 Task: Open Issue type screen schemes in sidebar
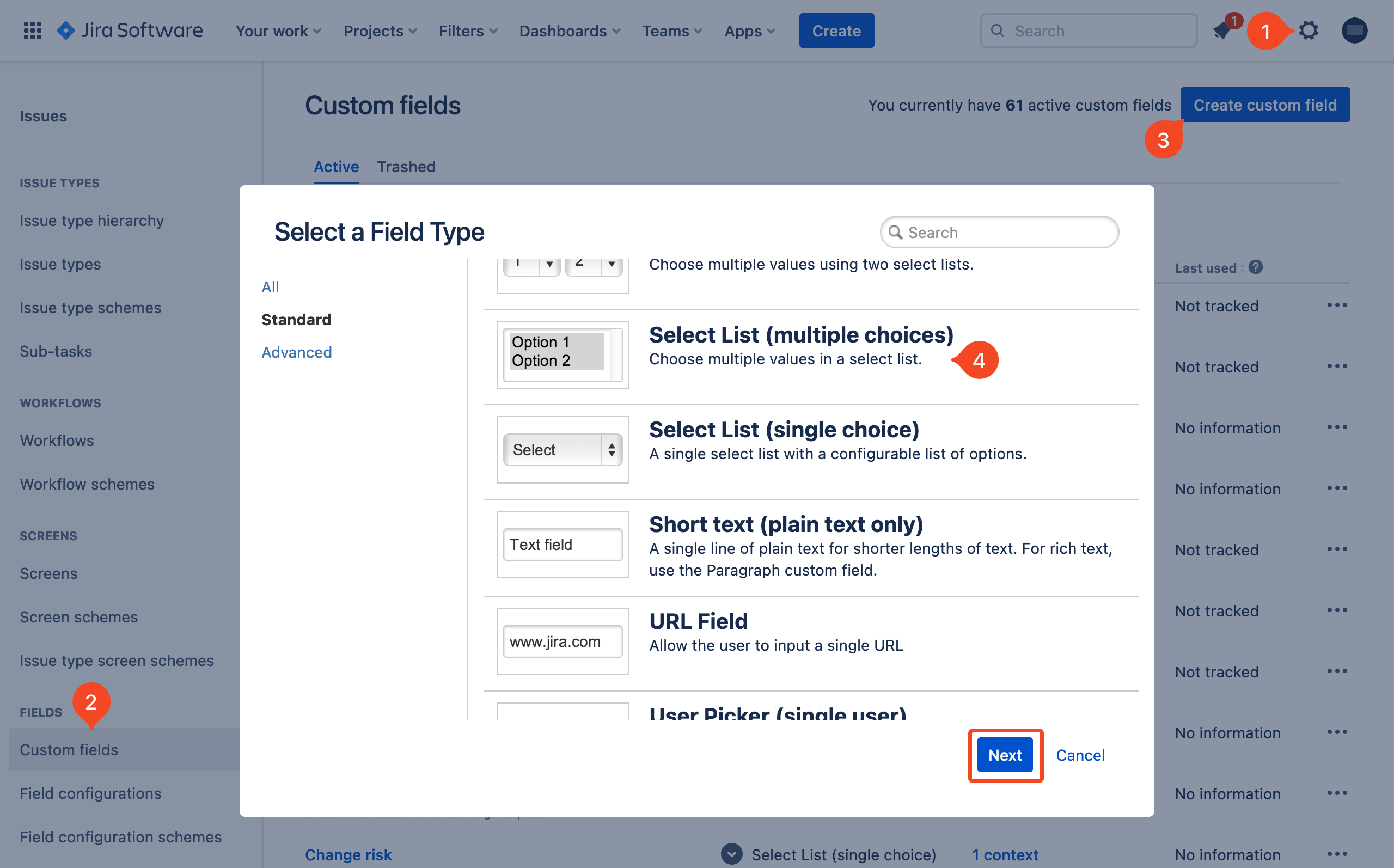pos(117,661)
